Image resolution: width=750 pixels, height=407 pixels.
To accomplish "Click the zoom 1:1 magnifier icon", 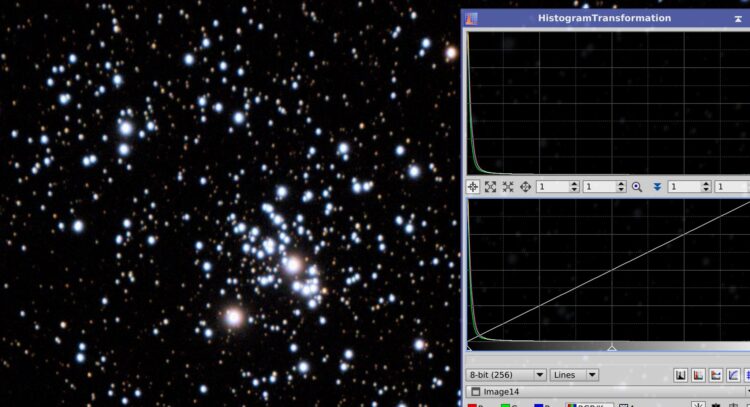I will [x=637, y=187].
